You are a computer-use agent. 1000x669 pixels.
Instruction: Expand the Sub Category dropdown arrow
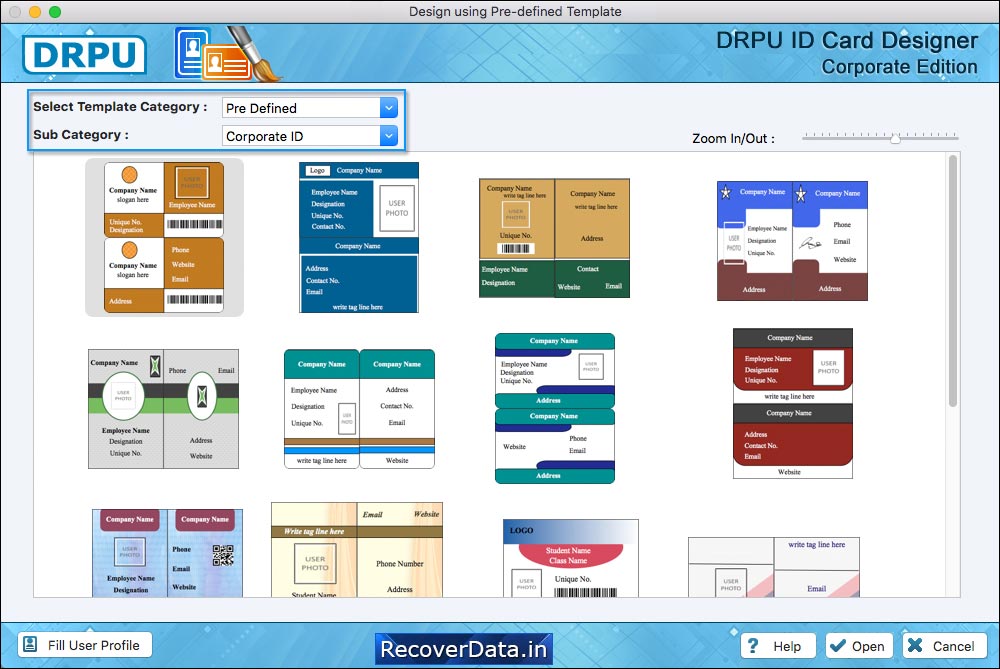coord(388,136)
